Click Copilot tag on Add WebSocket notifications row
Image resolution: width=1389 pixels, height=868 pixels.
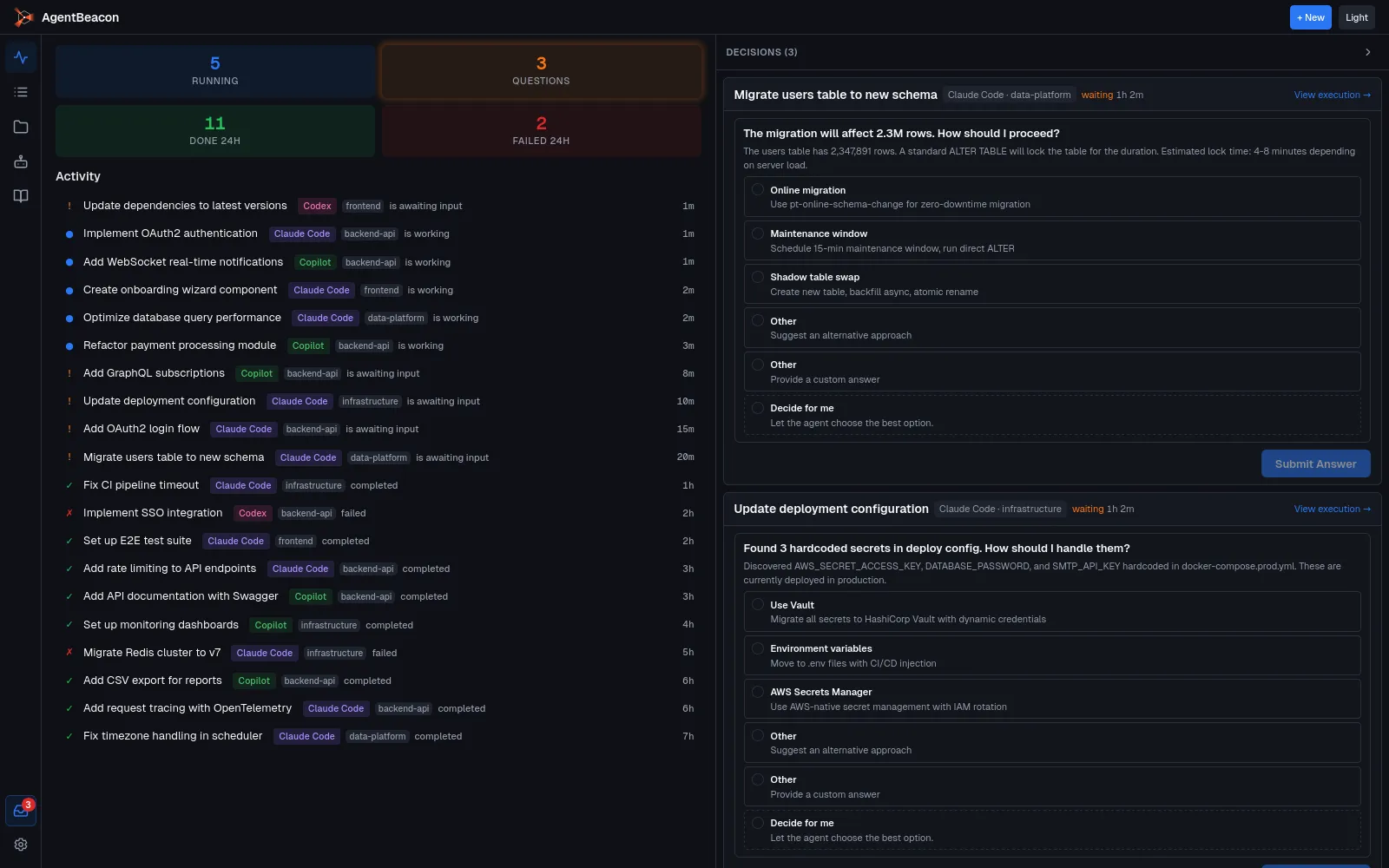point(314,262)
